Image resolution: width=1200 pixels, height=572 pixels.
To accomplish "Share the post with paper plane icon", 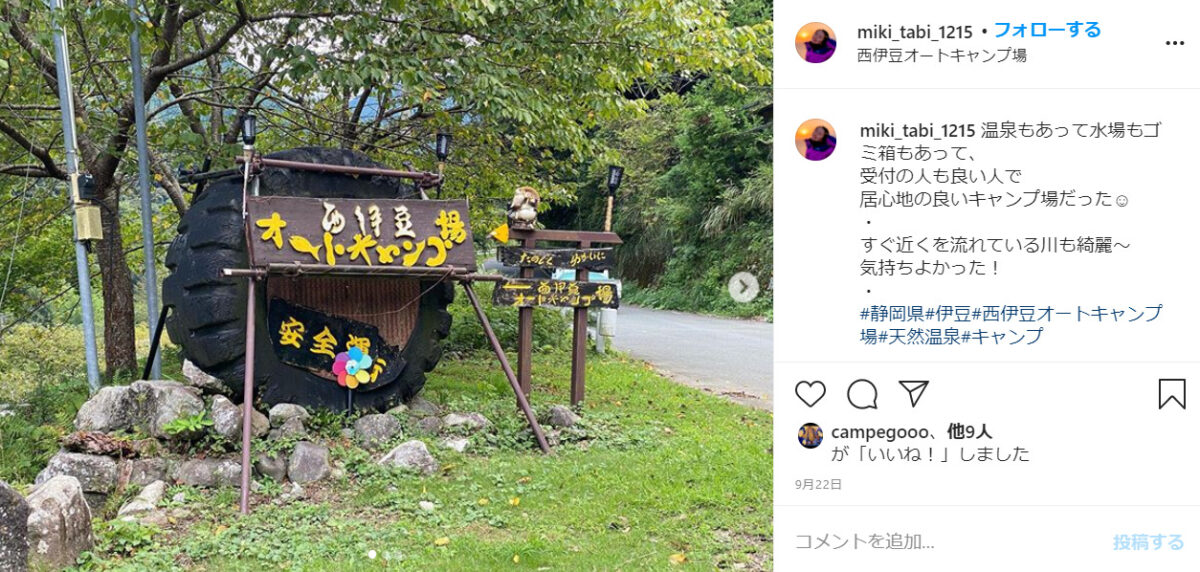I will [x=913, y=393].
